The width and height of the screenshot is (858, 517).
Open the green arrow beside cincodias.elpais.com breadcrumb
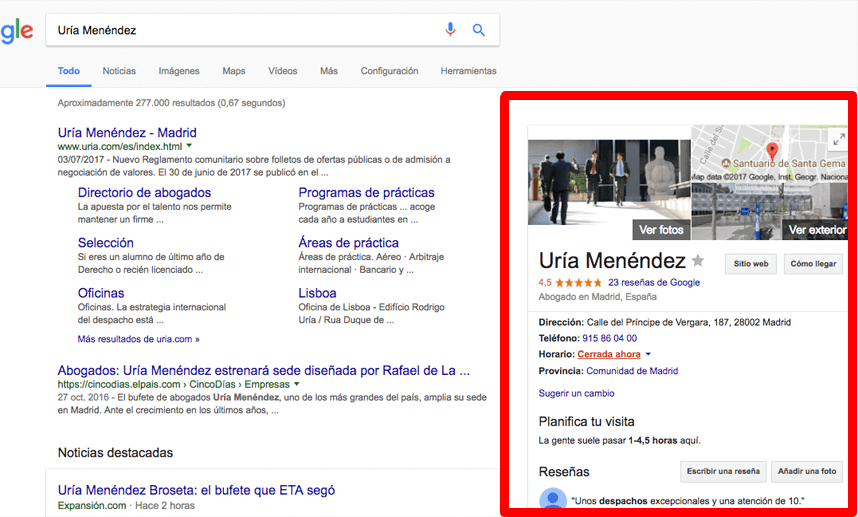pos(297,384)
